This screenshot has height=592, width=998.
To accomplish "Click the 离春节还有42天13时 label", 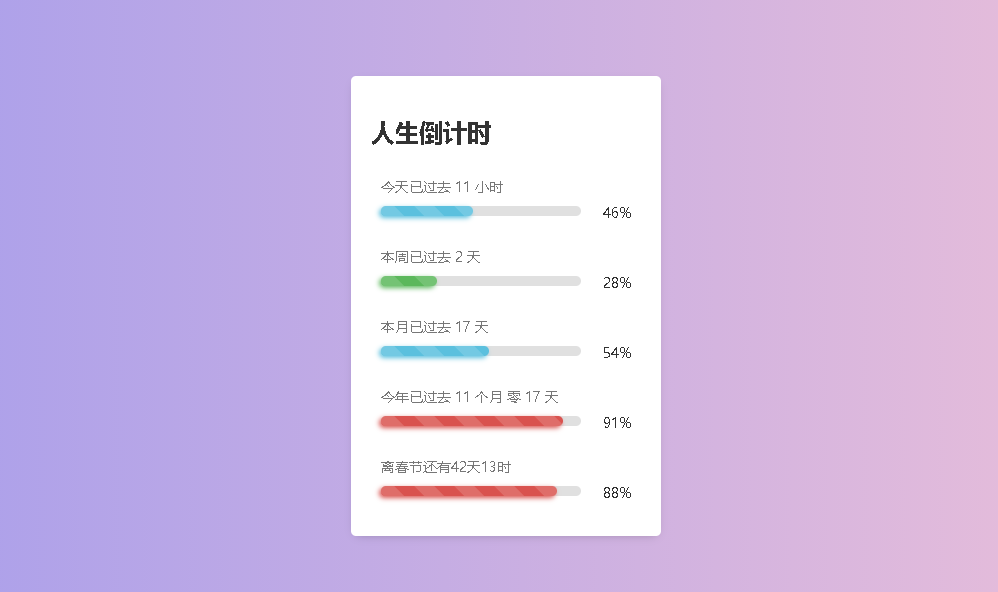I will click(446, 467).
